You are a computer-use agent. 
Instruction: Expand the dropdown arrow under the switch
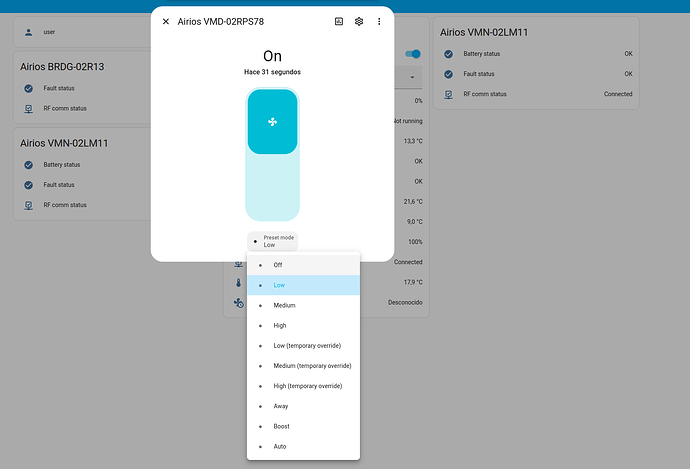click(412, 77)
